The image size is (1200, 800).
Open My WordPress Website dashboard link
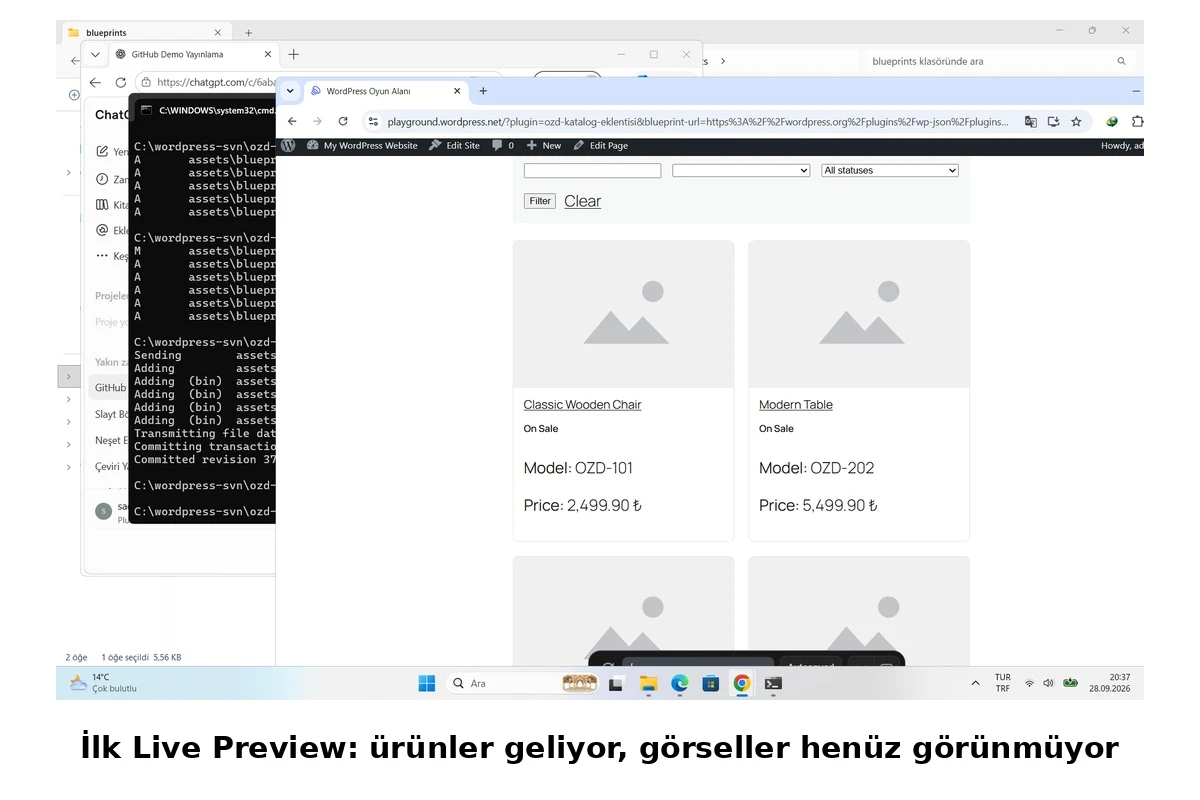pos(362,145)
